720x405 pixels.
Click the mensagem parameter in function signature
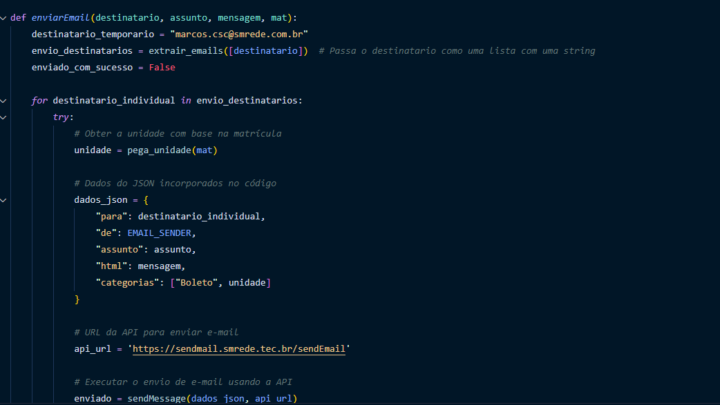click(x=239, y=18)
